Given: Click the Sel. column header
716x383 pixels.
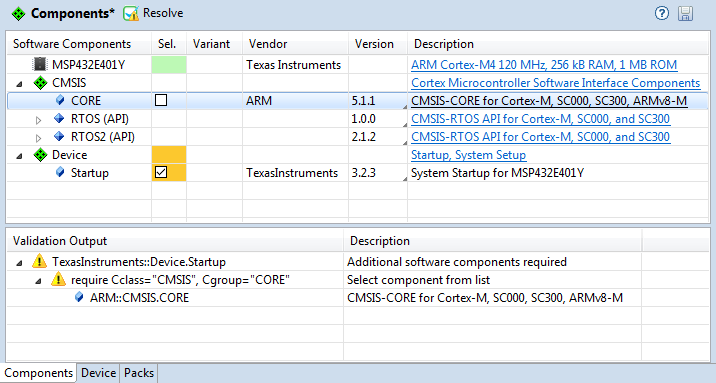Looking at the screenshot, I should (x=169, y=44).
